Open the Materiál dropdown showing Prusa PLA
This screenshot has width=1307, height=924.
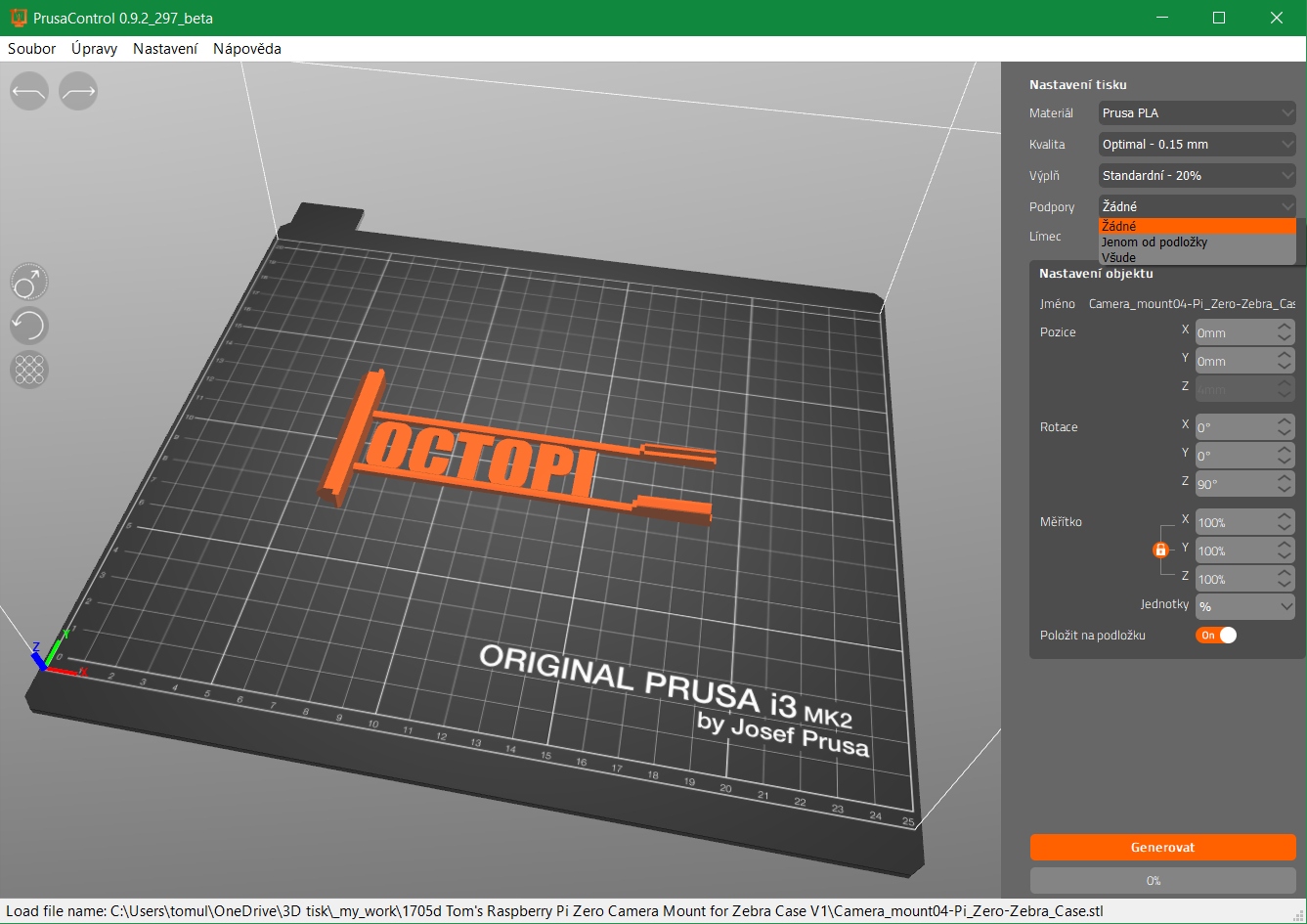(x=1198, y=113)
